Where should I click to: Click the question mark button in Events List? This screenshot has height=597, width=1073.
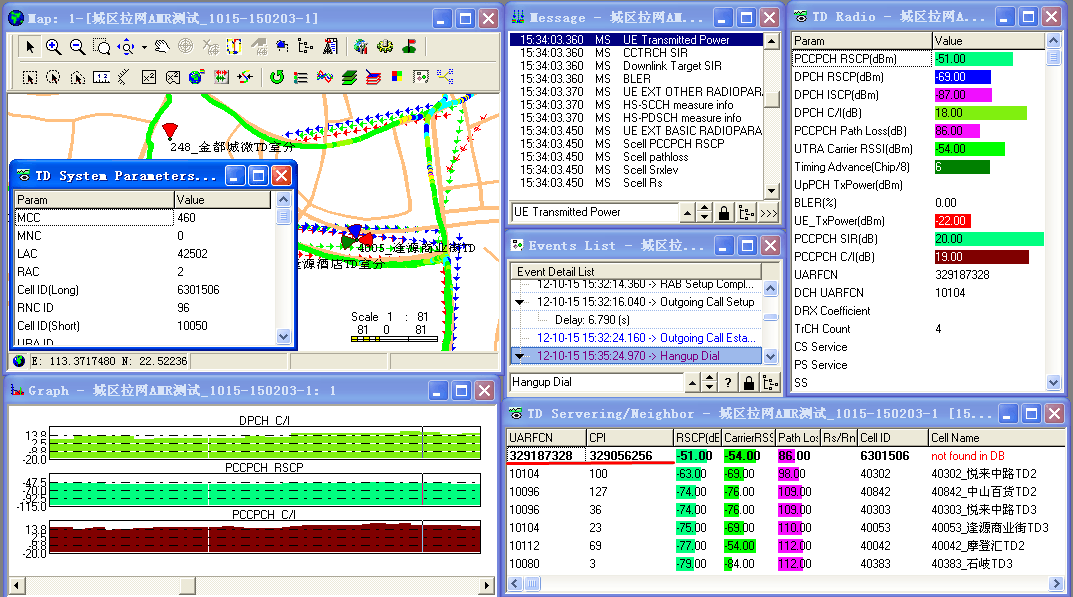[728, 383]
